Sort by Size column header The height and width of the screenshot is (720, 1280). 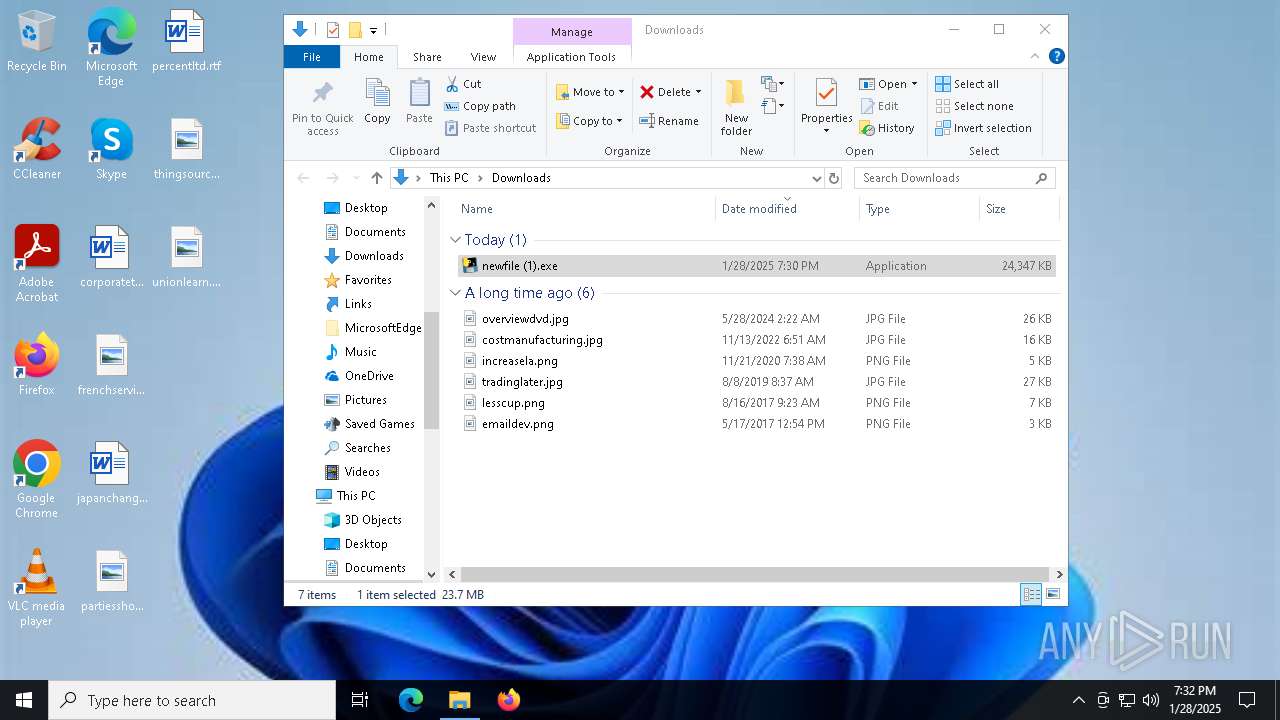pyautogui.click(x=1018, y=209)
